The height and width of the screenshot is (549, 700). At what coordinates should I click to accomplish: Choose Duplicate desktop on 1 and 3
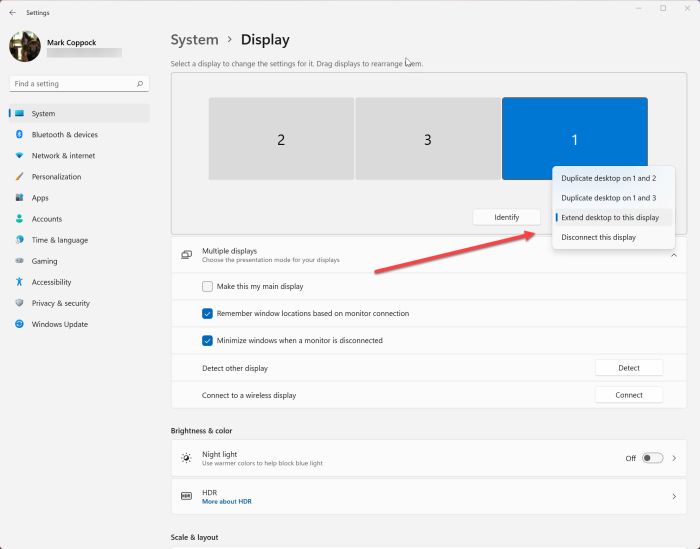pos(613,198)
